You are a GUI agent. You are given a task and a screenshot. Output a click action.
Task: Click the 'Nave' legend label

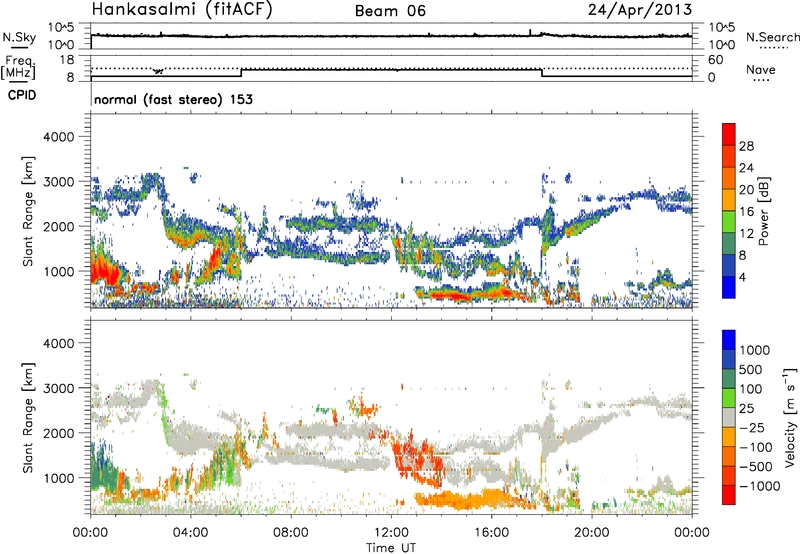pos(761,69)
